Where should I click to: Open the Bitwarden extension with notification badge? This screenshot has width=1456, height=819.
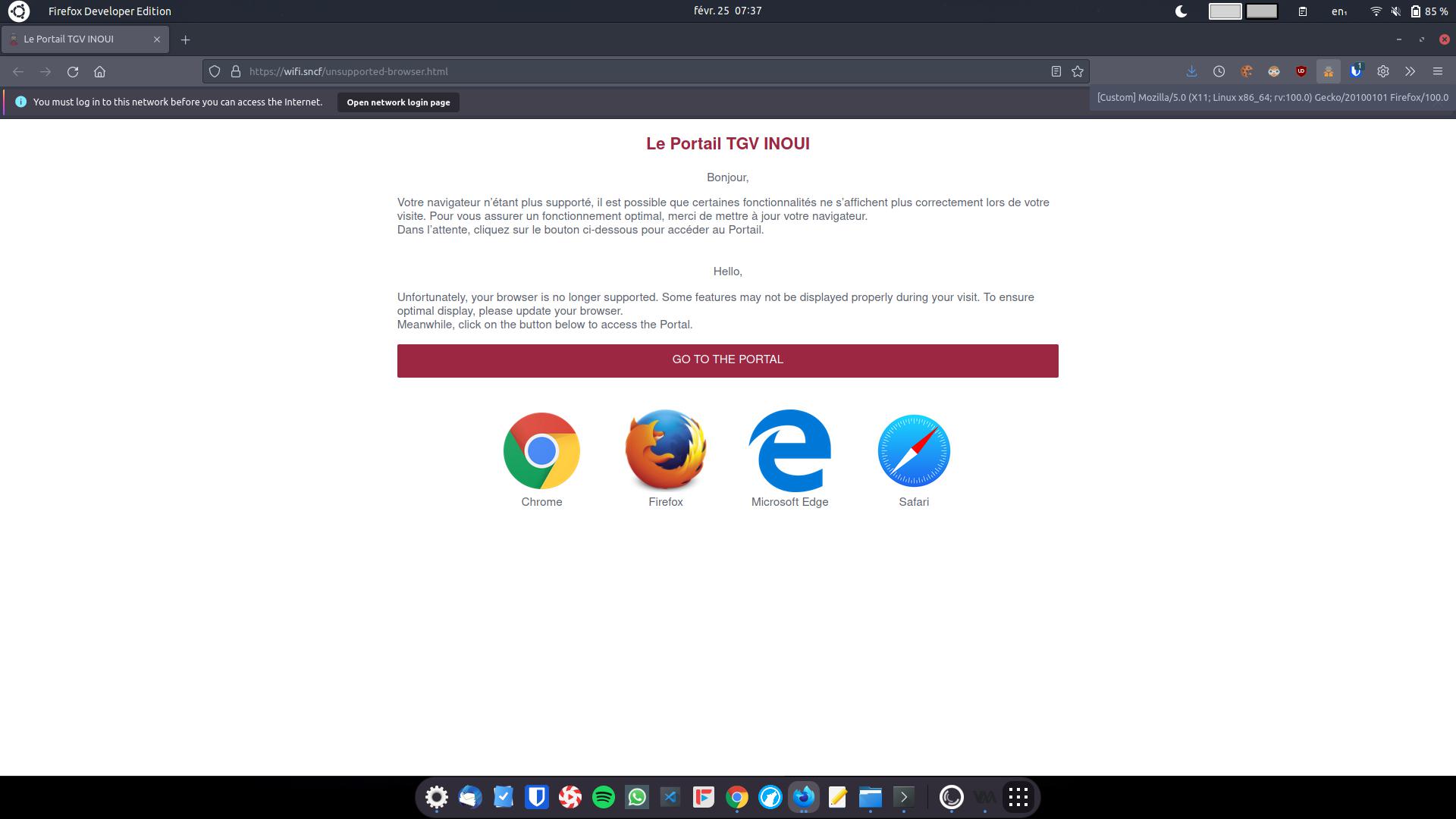[x=1355, y=71]
